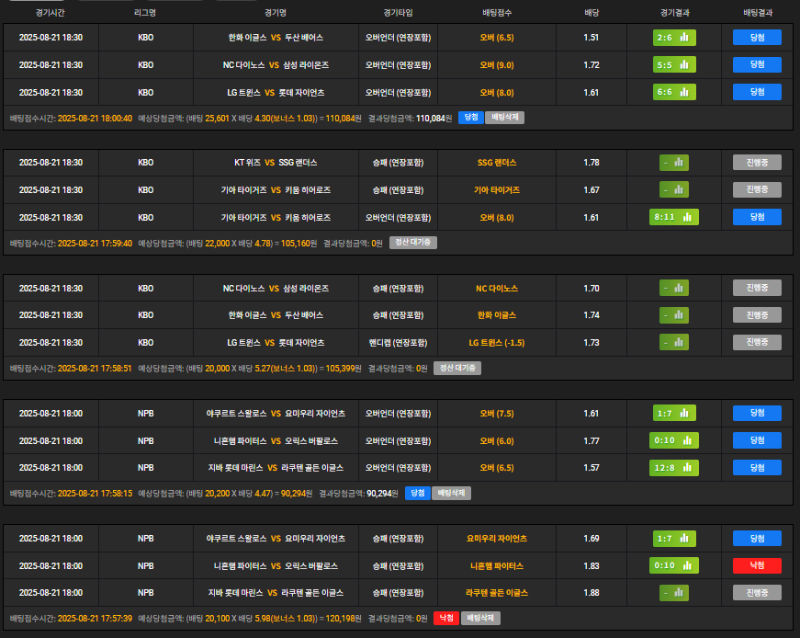Open stats chart icon beside 1:7 in 요미우리 자이언츠 승패 row

(x=684, y=538)
